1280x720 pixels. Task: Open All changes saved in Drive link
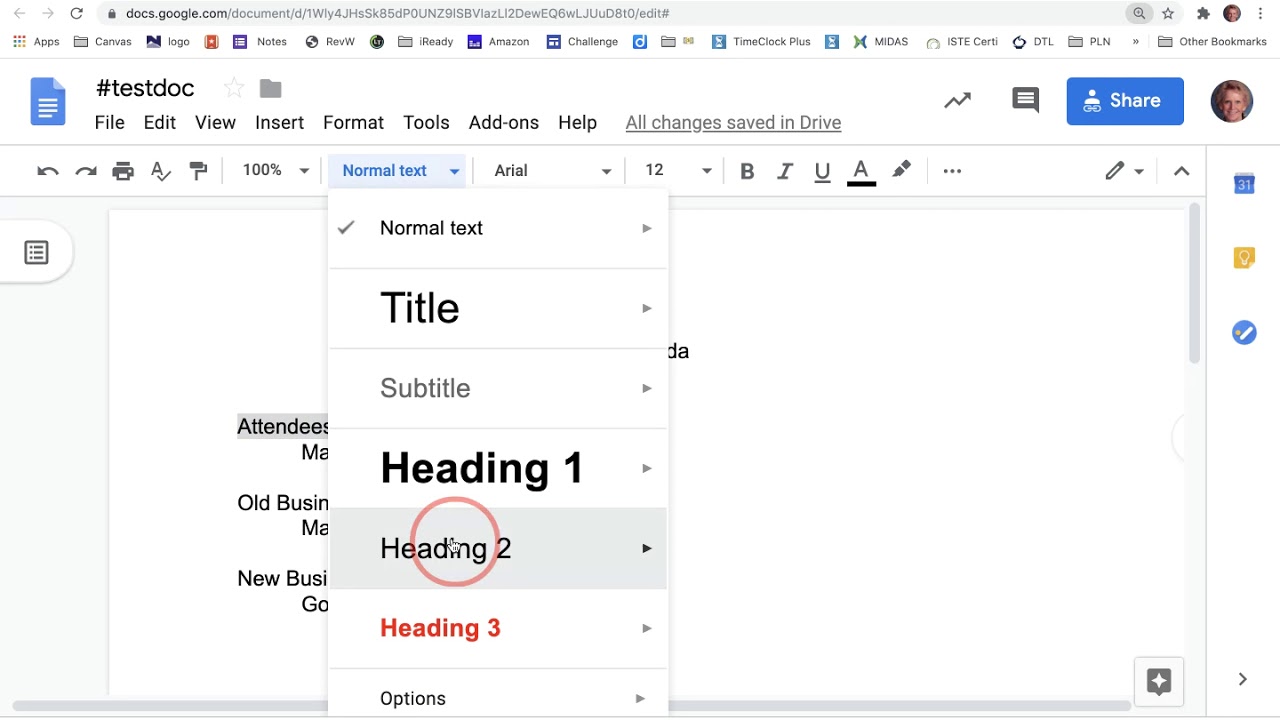(x=733, y=123)
